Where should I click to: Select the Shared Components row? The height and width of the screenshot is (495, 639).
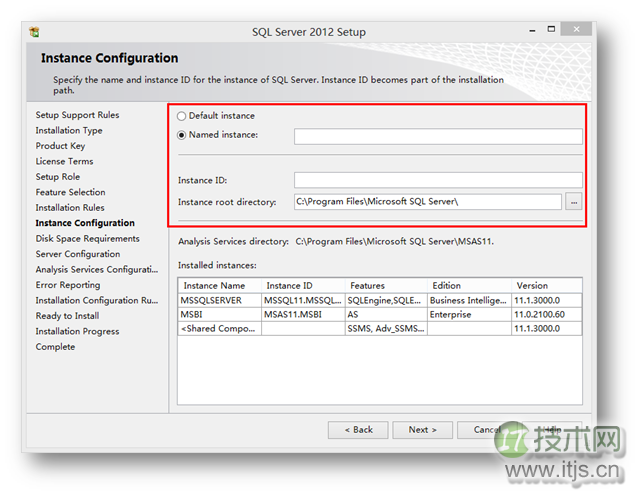pyautogui.click(x=380, y=329)
